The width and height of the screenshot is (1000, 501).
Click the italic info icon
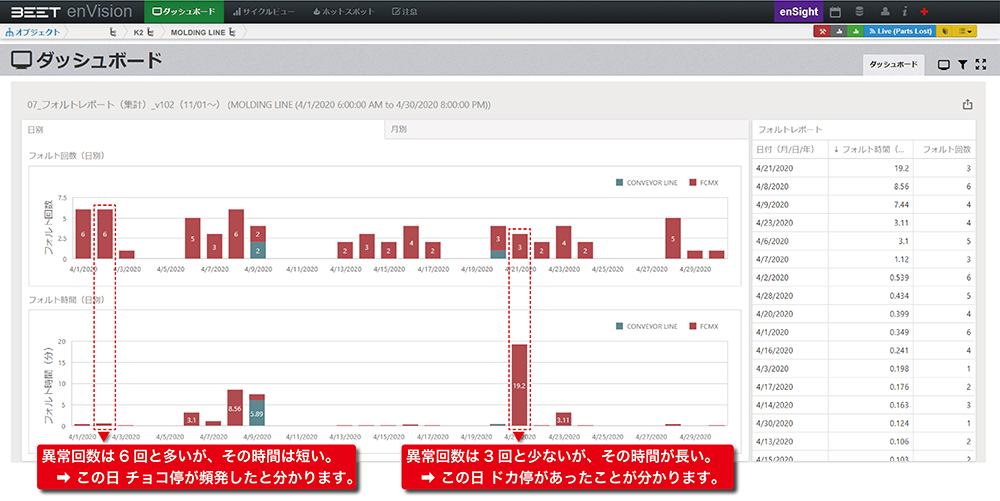click(x=904, y=11)
